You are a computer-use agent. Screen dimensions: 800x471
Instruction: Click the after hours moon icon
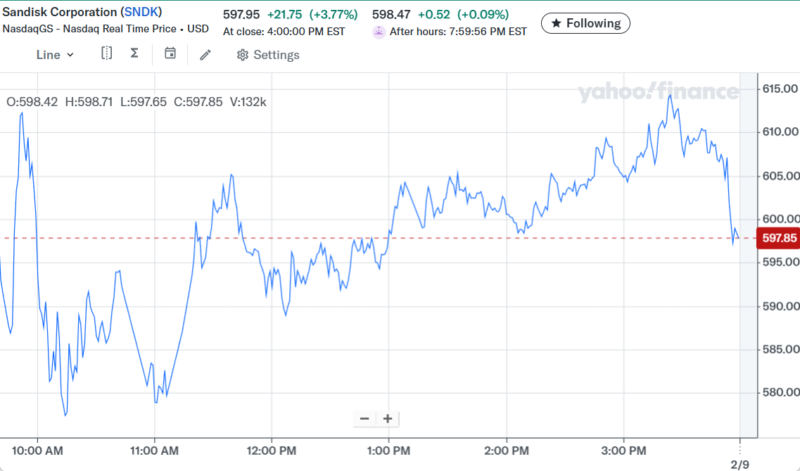(x=378, y=32)
